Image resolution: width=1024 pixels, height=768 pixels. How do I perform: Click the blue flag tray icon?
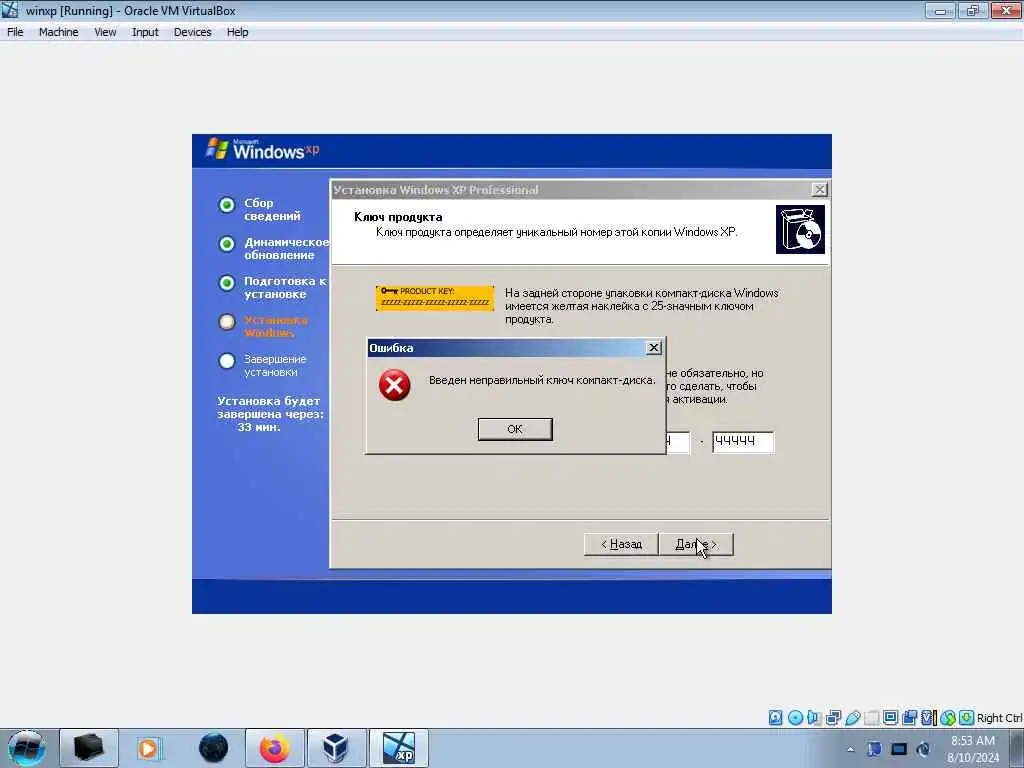tap(874, 748)
